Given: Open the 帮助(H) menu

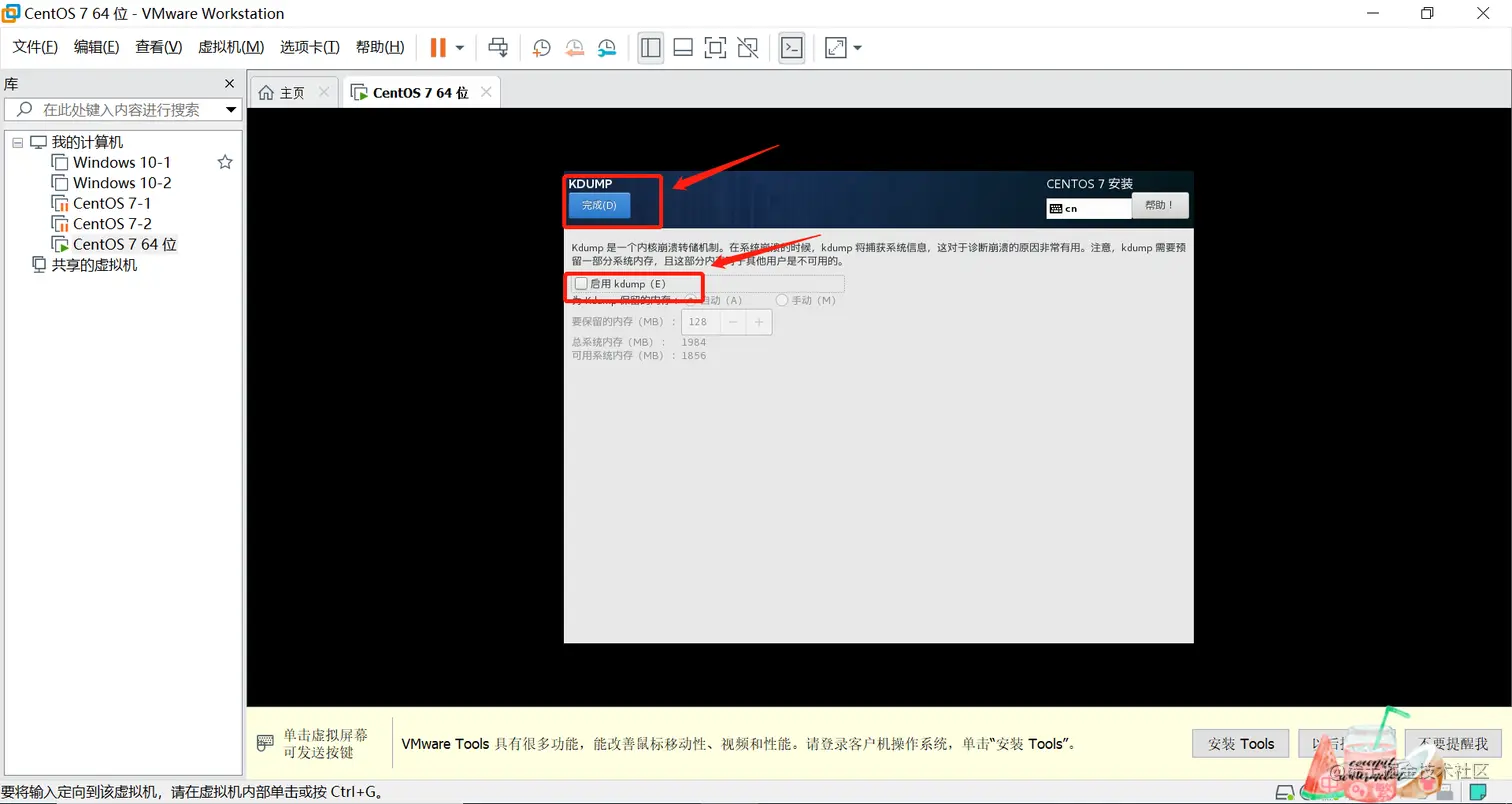Looking at the screenshot, I should click(380, 47).
